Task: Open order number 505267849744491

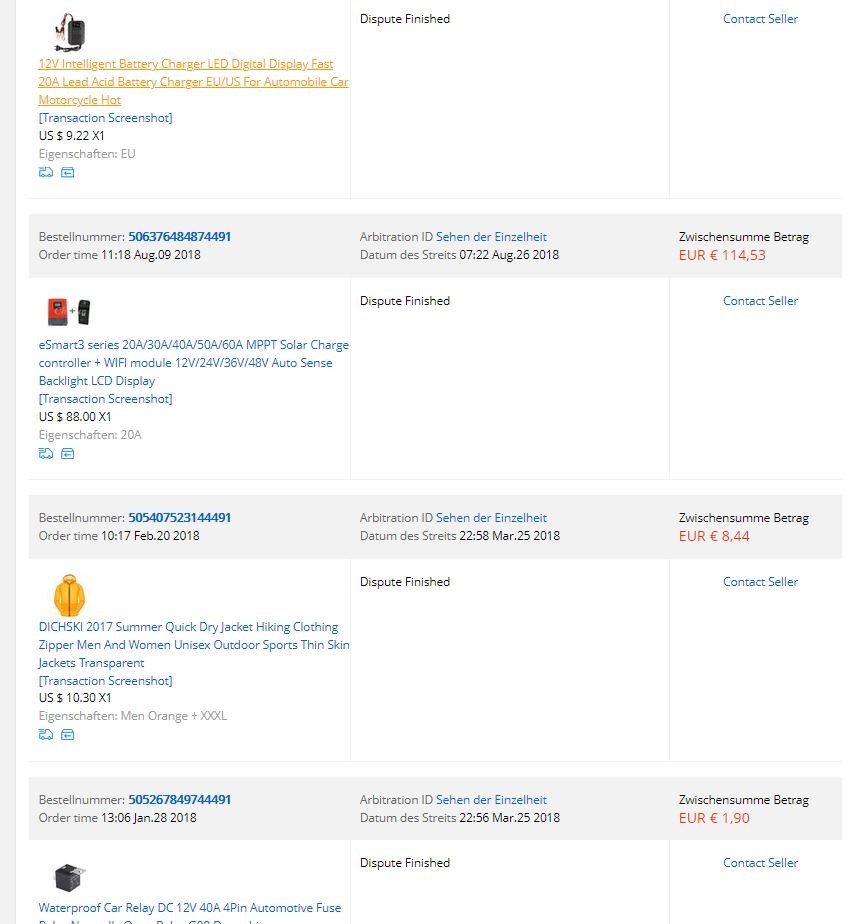Action: coord(180,799)
